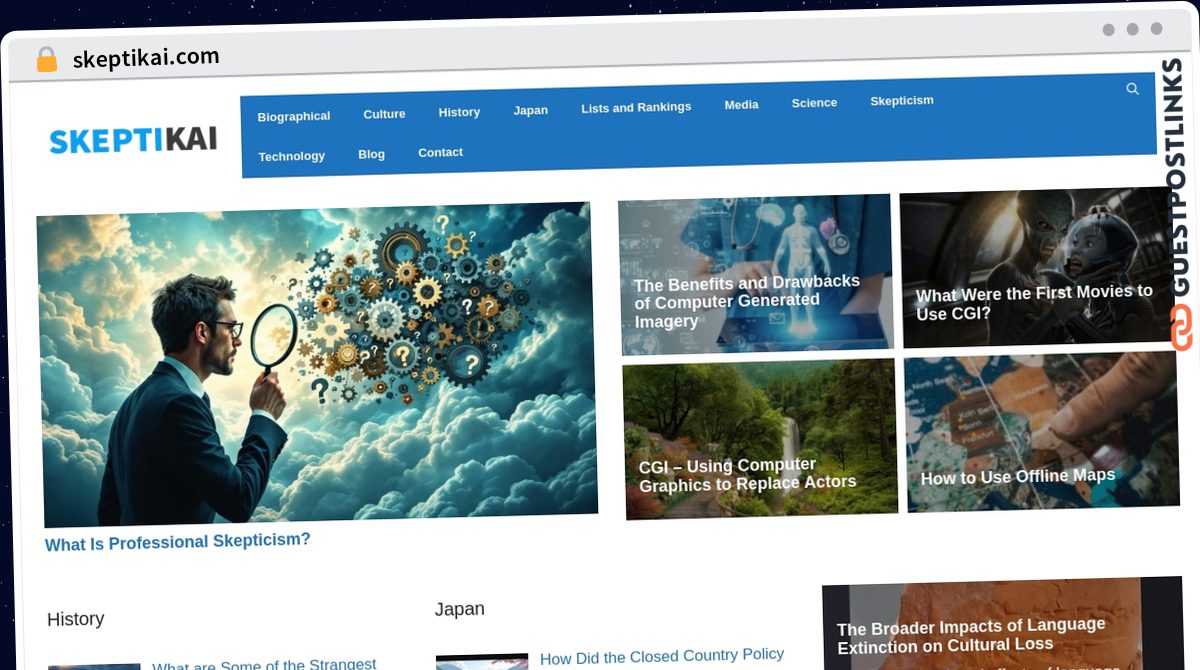Click the SKEPTIKAI site logo
Image resolution: width=1200 pixels, height=670 pixels.
pyautogui.click(x=133, y=140)
